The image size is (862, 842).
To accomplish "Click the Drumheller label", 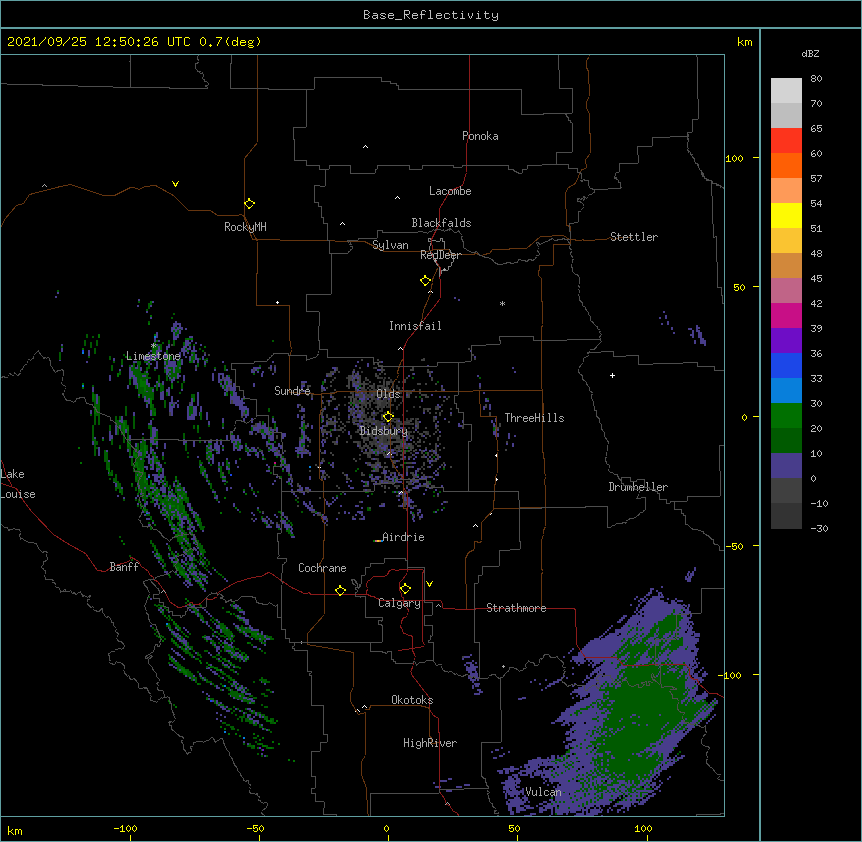I will click(x=638, y=487).
